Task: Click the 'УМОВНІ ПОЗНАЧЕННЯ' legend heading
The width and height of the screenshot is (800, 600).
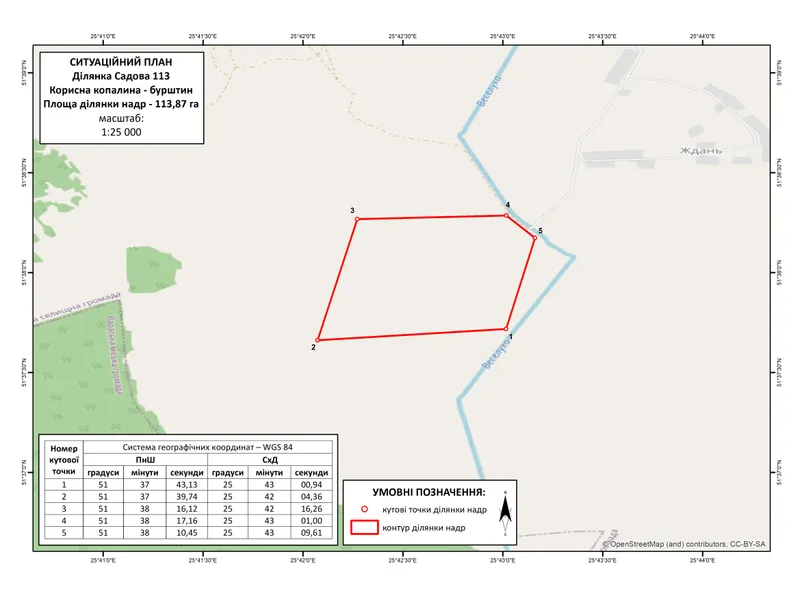Action: click(428, 493)
